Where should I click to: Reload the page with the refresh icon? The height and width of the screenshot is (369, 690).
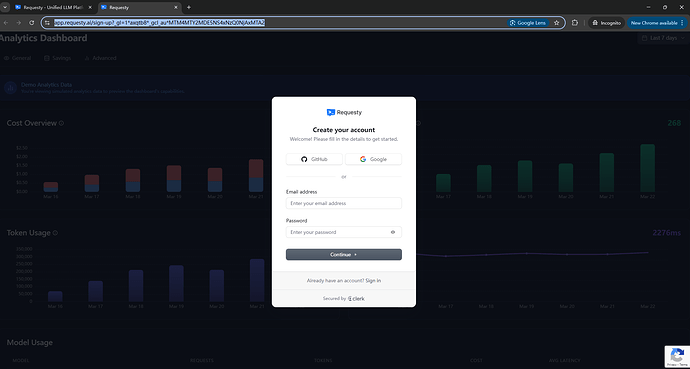pos(32,23)
